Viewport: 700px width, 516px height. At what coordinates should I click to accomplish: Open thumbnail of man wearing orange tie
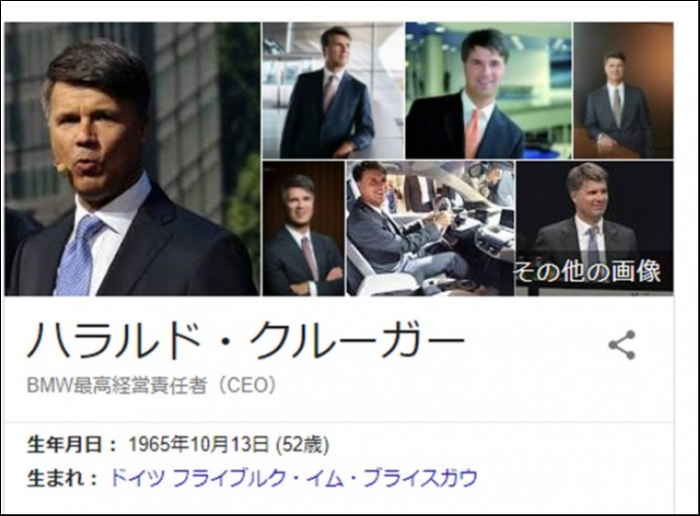[488, 91]
